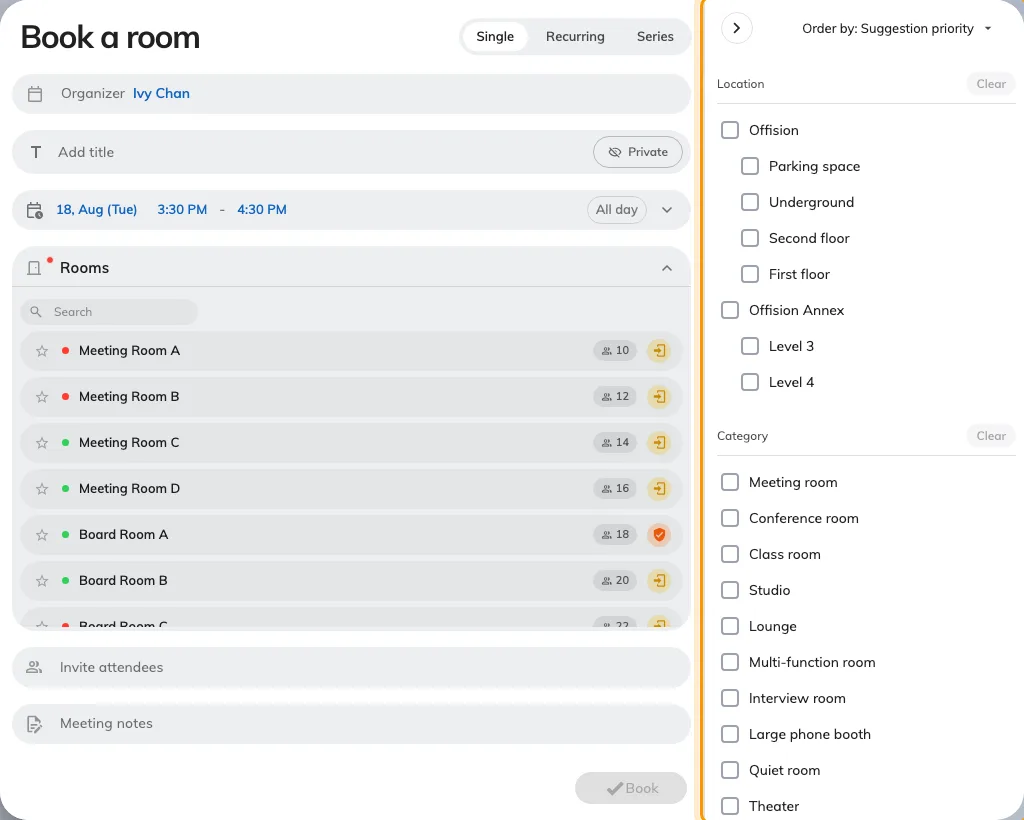Check the Multi-function room category

click(x=729, y=662)
